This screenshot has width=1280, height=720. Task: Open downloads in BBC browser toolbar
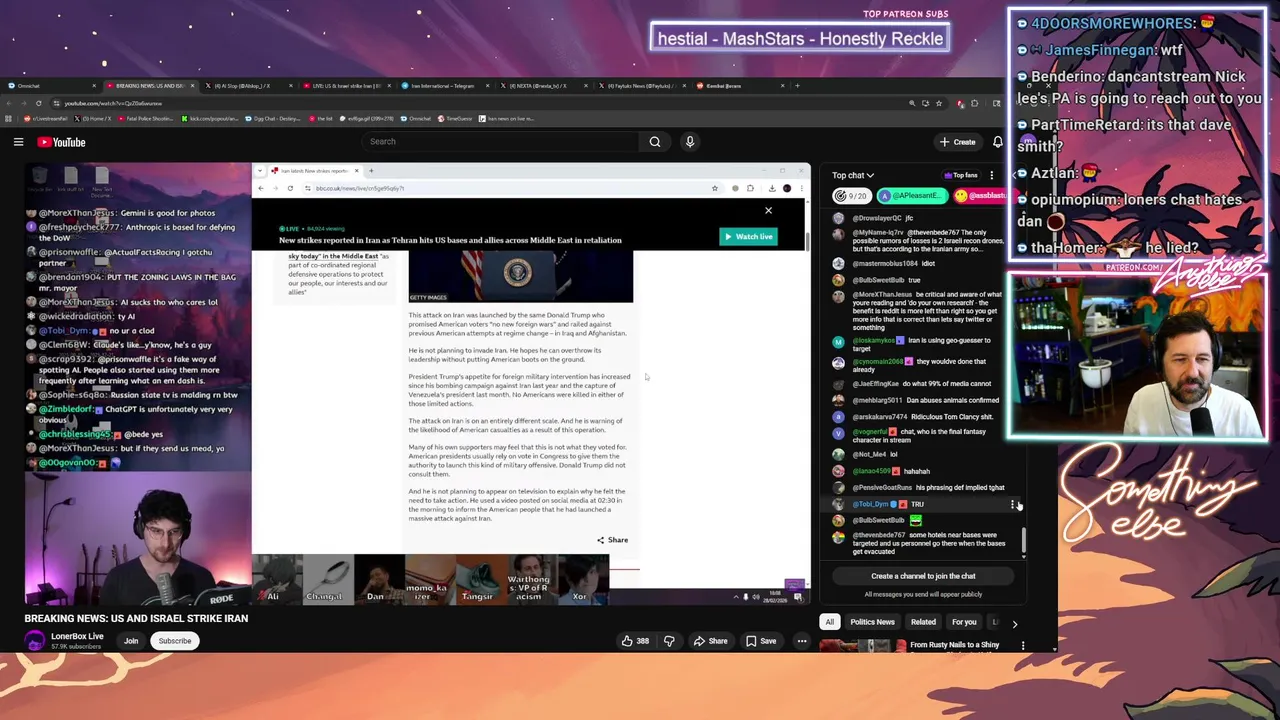[x=772, y=188]
